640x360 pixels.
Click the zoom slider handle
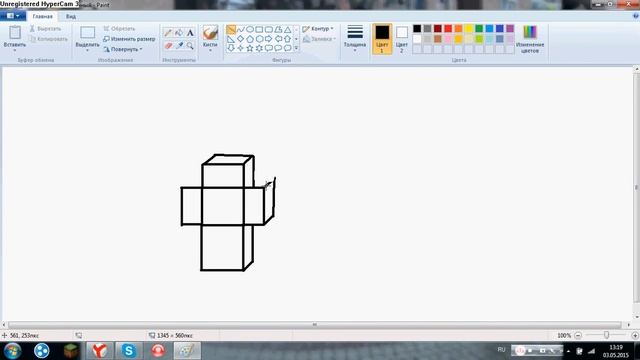click(x=607, y=335)
